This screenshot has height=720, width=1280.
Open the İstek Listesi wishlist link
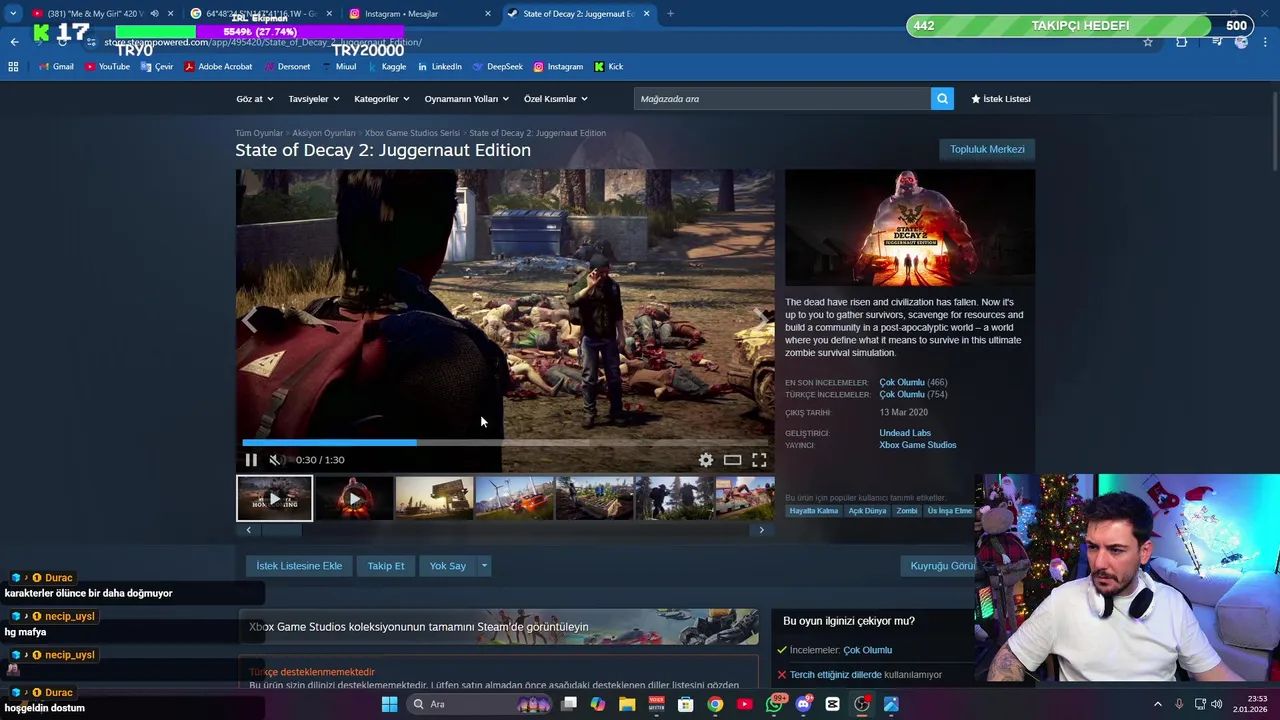coord(1000,99)
